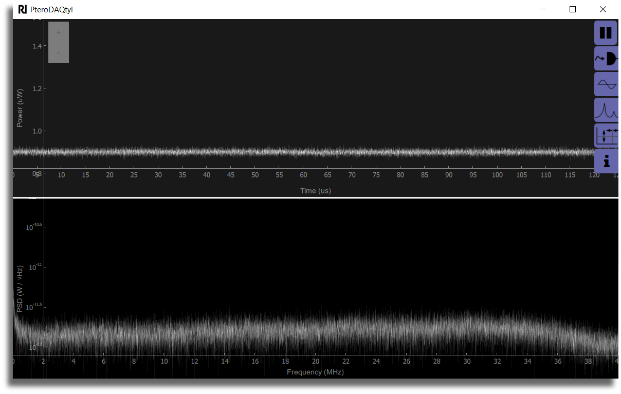Click the Time (us) axis label
Image resolution: width=621 pixels, height=394 pixels.
[x=315, y=191]
